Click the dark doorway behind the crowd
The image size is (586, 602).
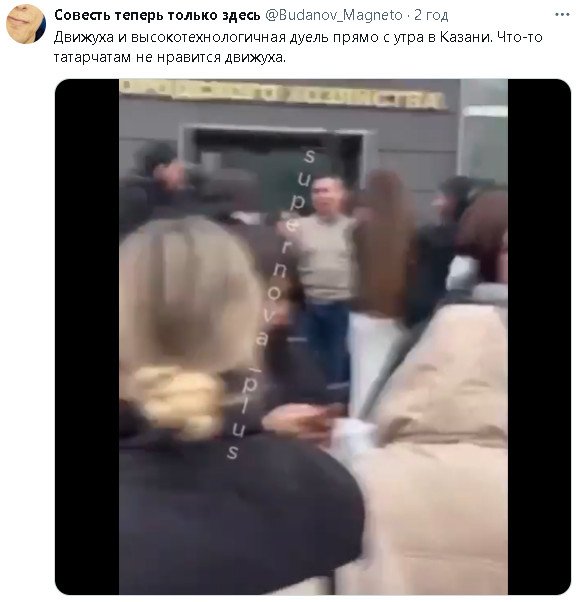pos(275,161)
